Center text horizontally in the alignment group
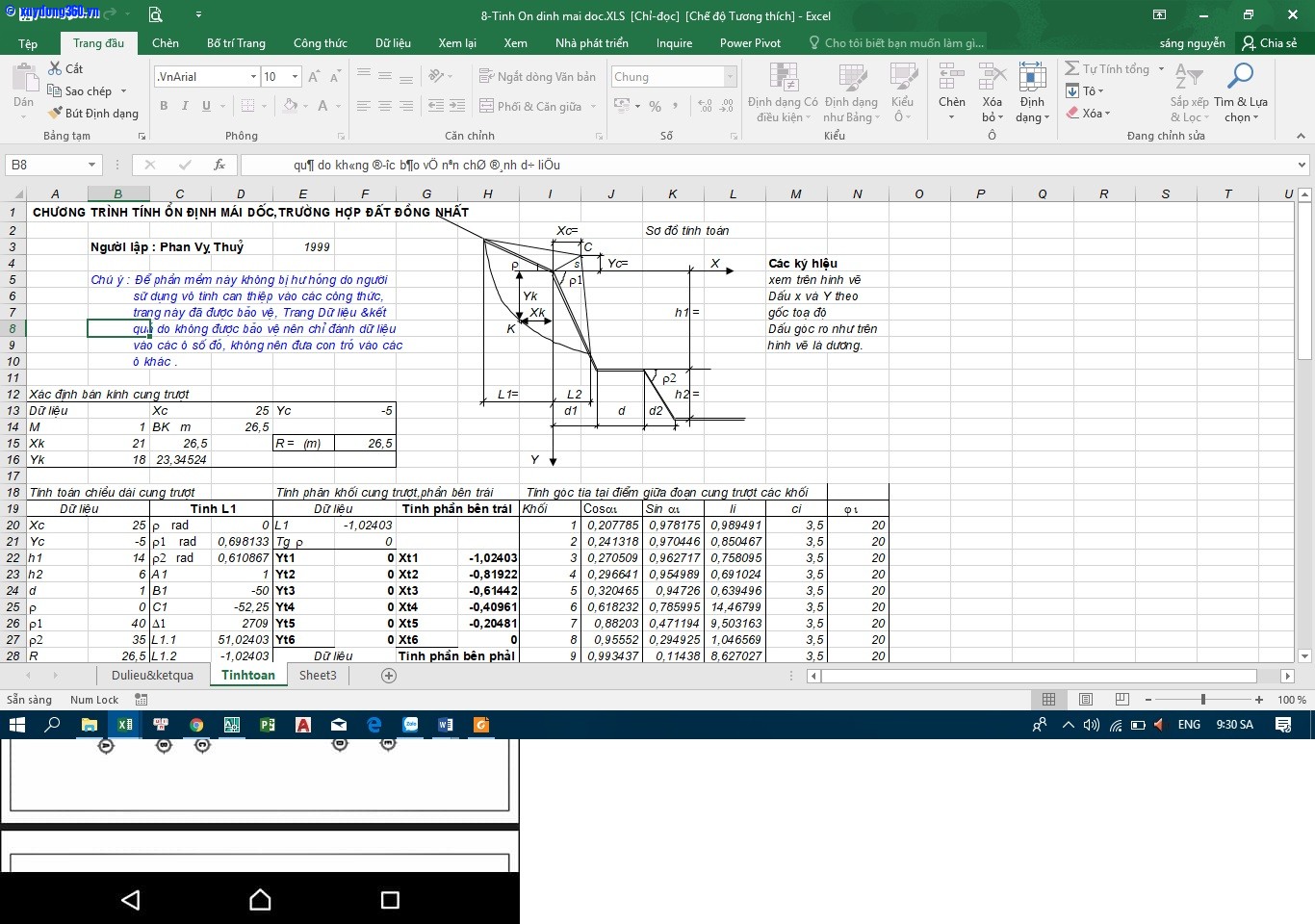Viewport: 1315px width, 924px height. [x=384, y=106]
